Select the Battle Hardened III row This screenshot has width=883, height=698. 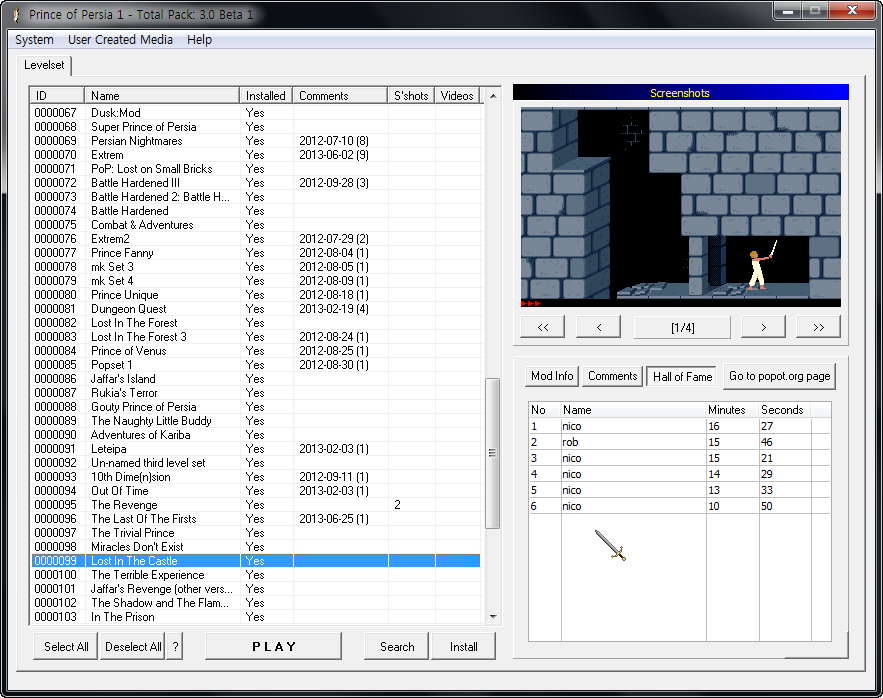(x=256, y=183)
